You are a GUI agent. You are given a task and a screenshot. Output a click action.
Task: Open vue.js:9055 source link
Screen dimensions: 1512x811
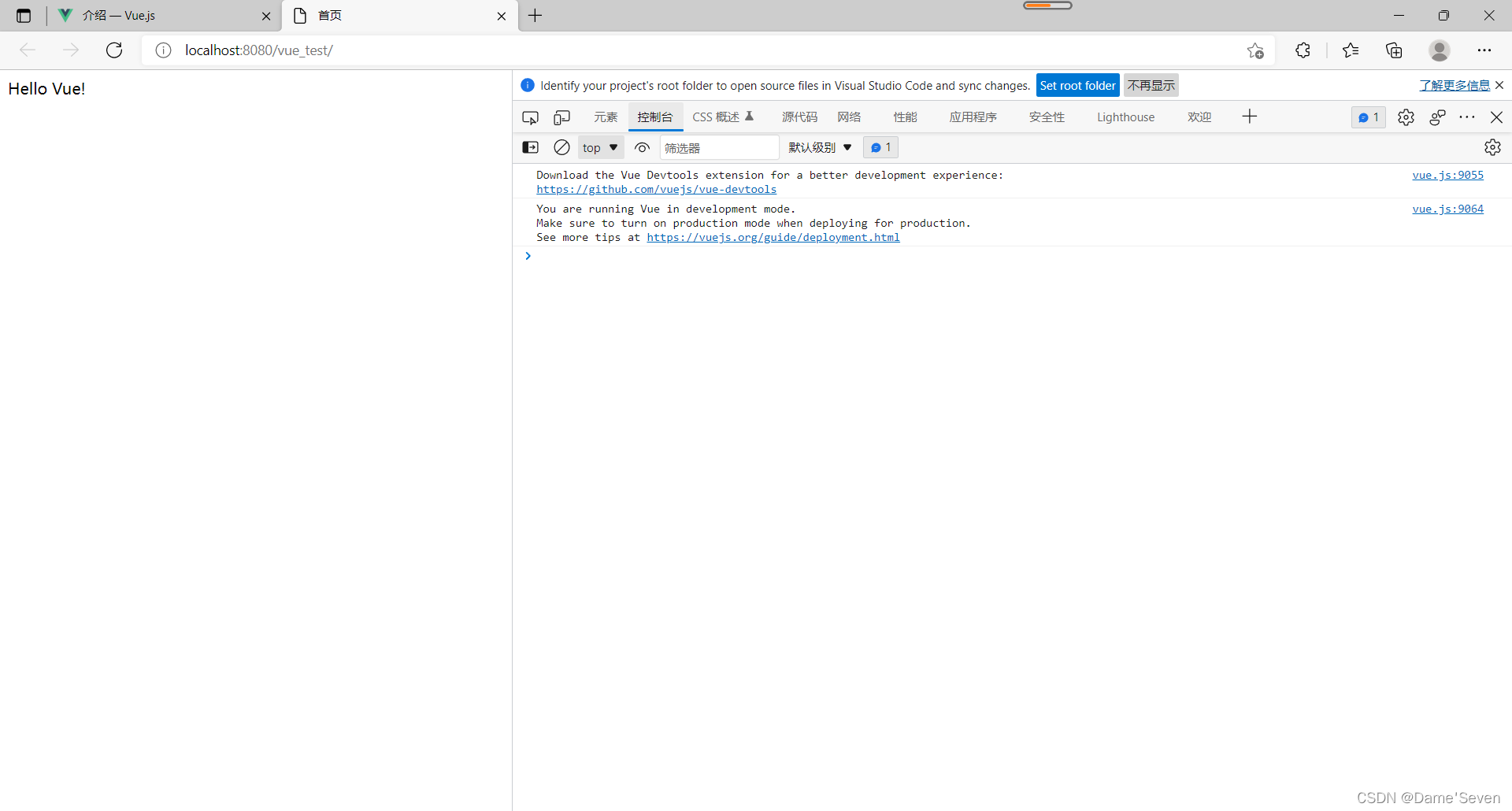(x=1447, y=176)
